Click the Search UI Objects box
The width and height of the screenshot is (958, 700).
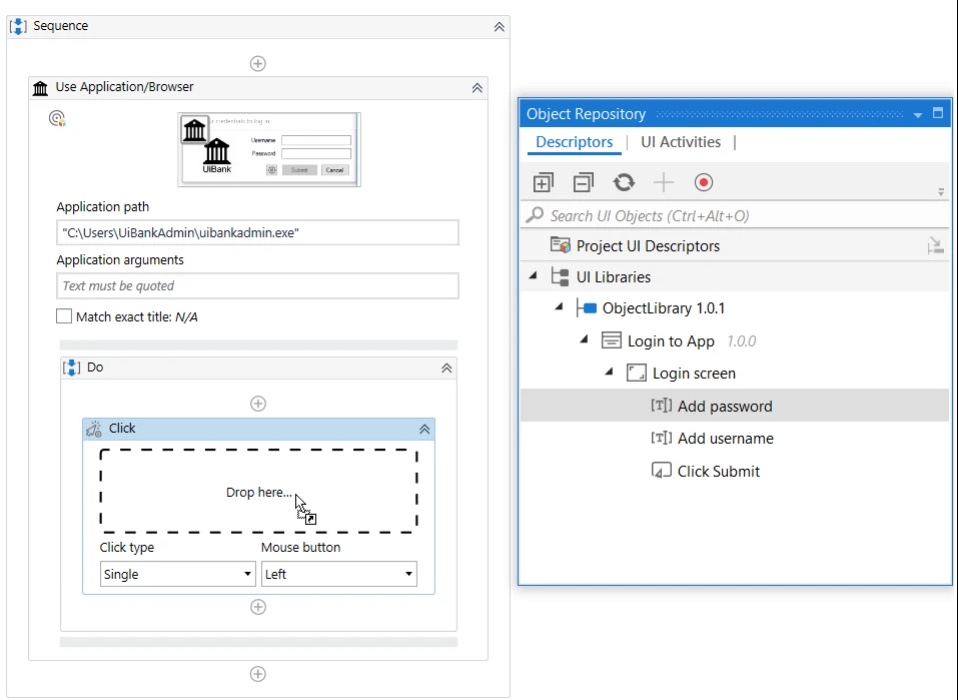coord(735,216)
